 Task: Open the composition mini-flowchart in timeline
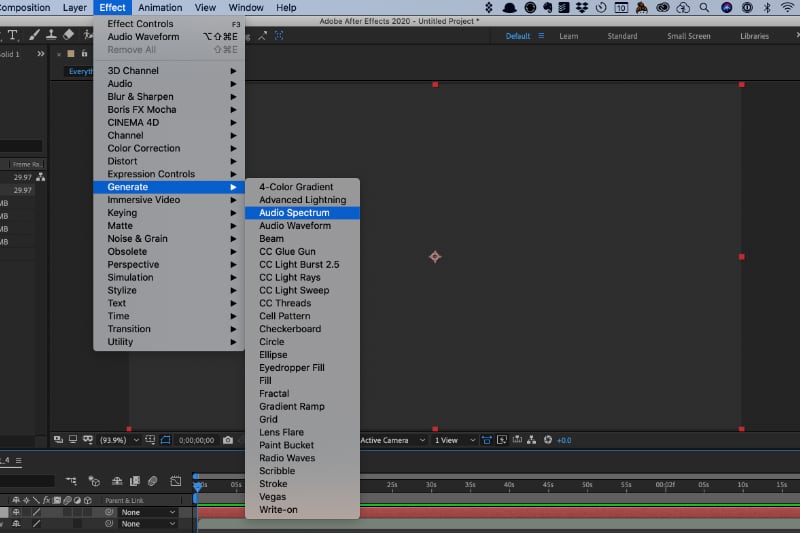pyautogui.click(x=71, y=481)
